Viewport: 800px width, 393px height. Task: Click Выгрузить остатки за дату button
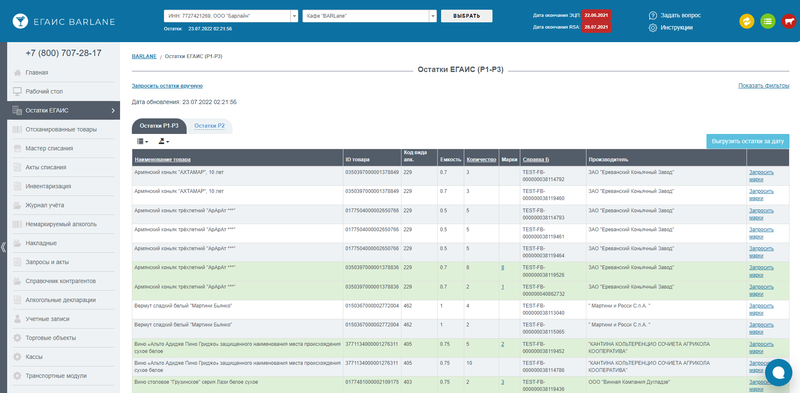[748, 141]
